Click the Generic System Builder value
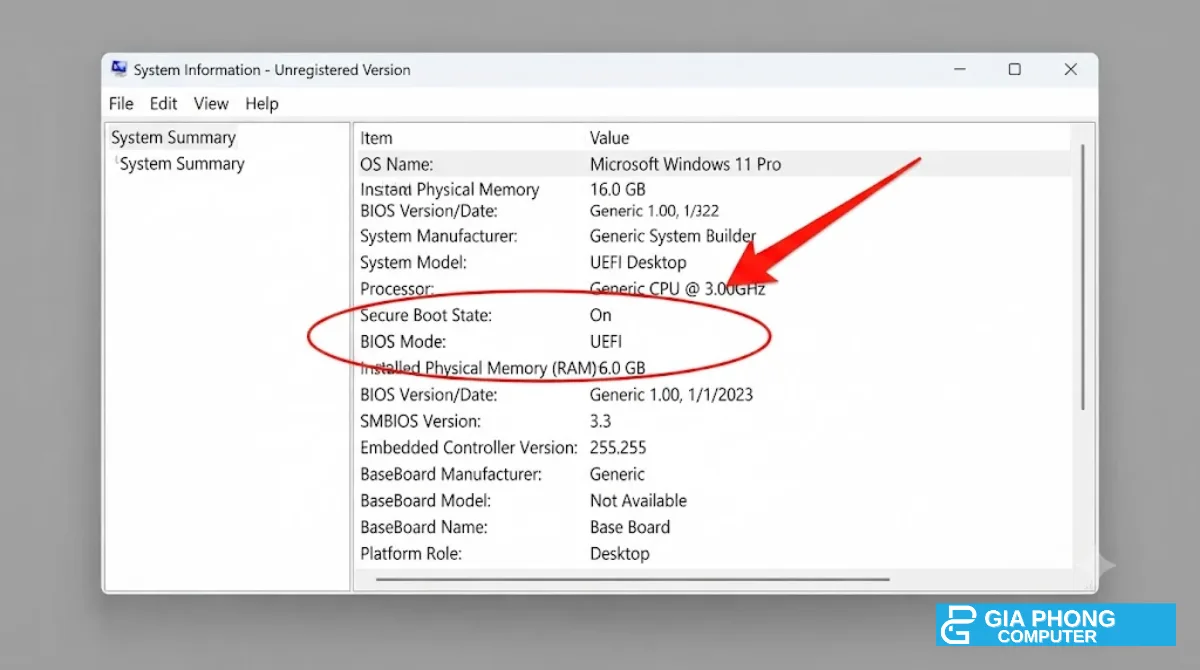Screen dimensions: 1200x670 coord(673,236)
